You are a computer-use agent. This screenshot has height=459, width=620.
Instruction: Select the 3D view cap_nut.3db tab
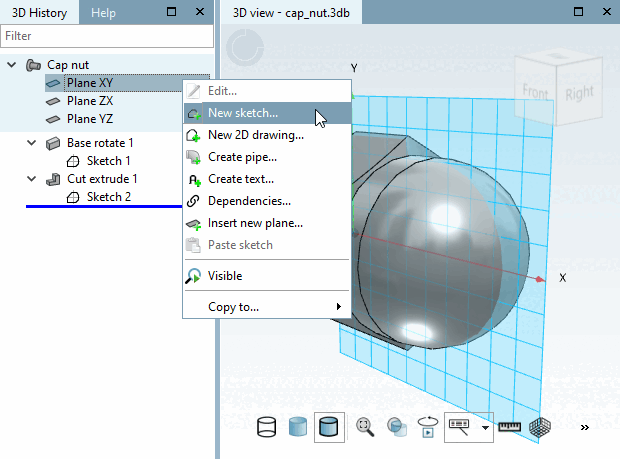[x=291, y=13]
